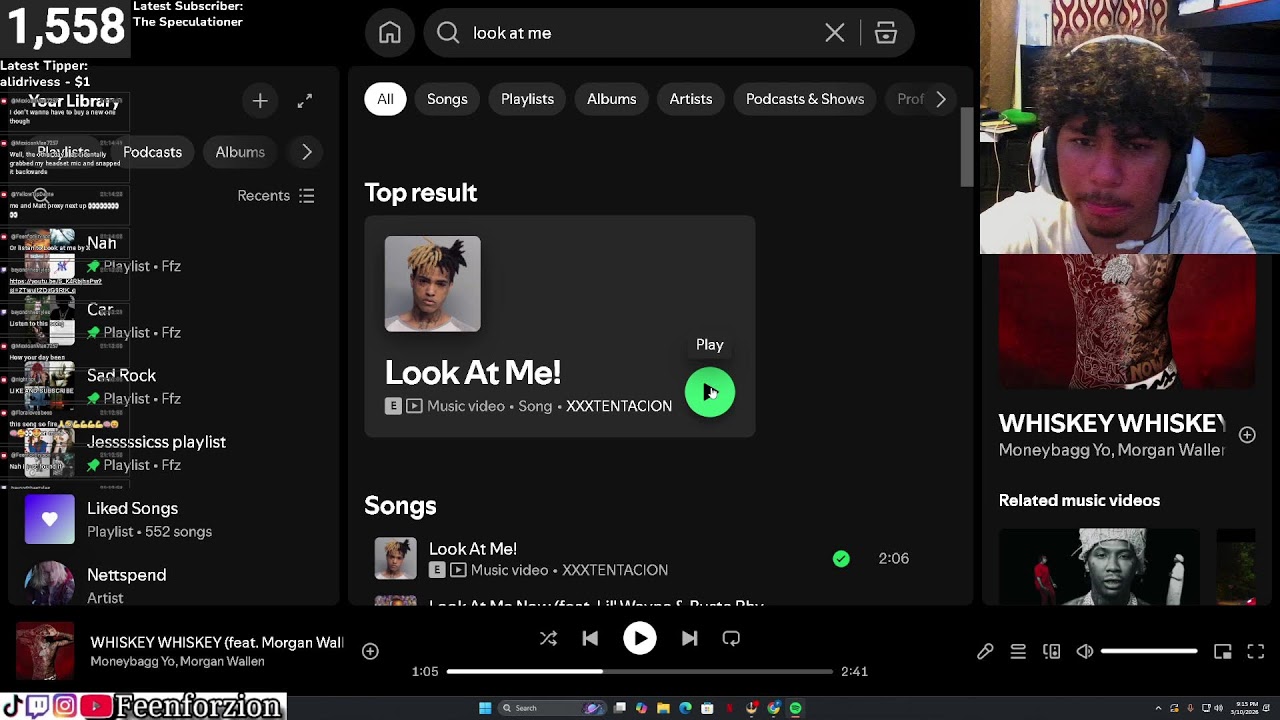Screen dimensions: 1280x720
Task: Open the Recents sort options
Action: pos(276,196)
